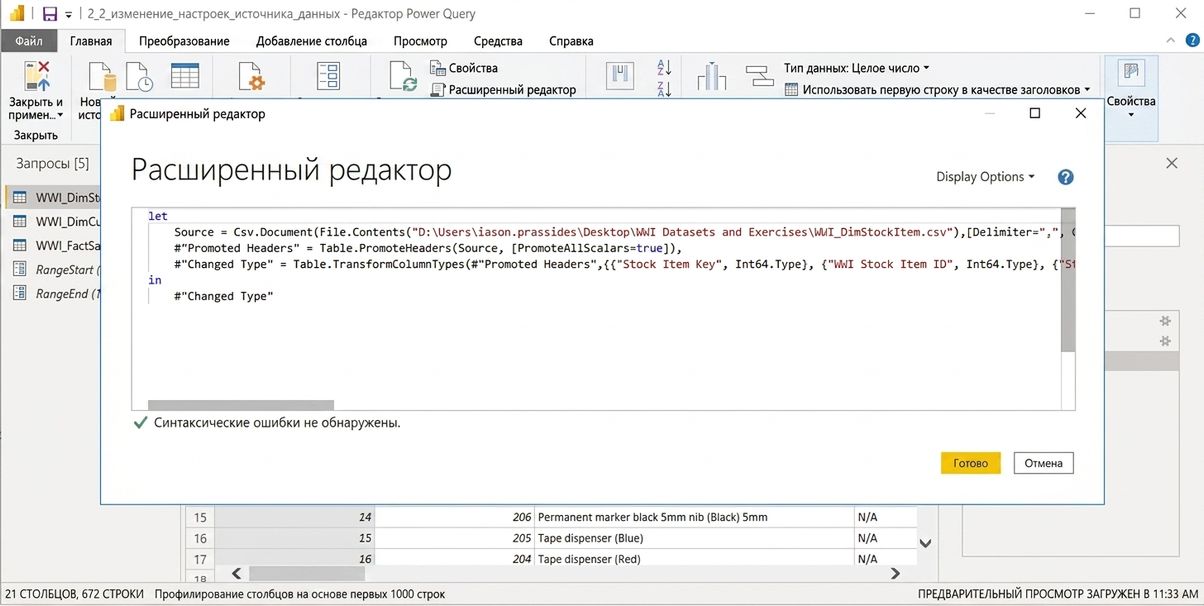The image size is (1204, 606).
Task: Open Свойства in the ribbon Query group
Action: (464, 68)
